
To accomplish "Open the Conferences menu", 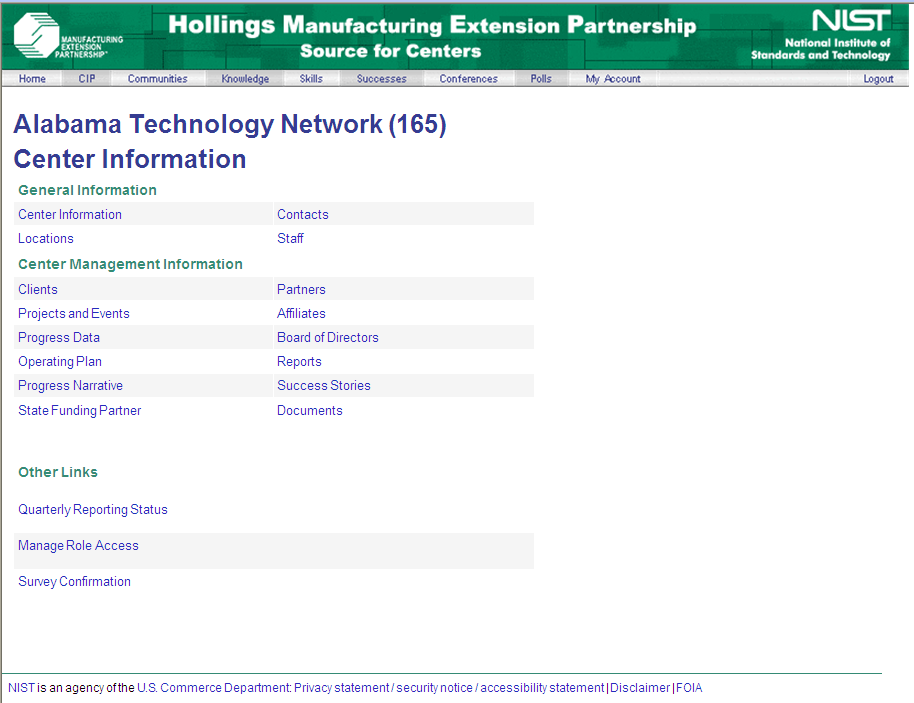I will click(x=468, y=79).
